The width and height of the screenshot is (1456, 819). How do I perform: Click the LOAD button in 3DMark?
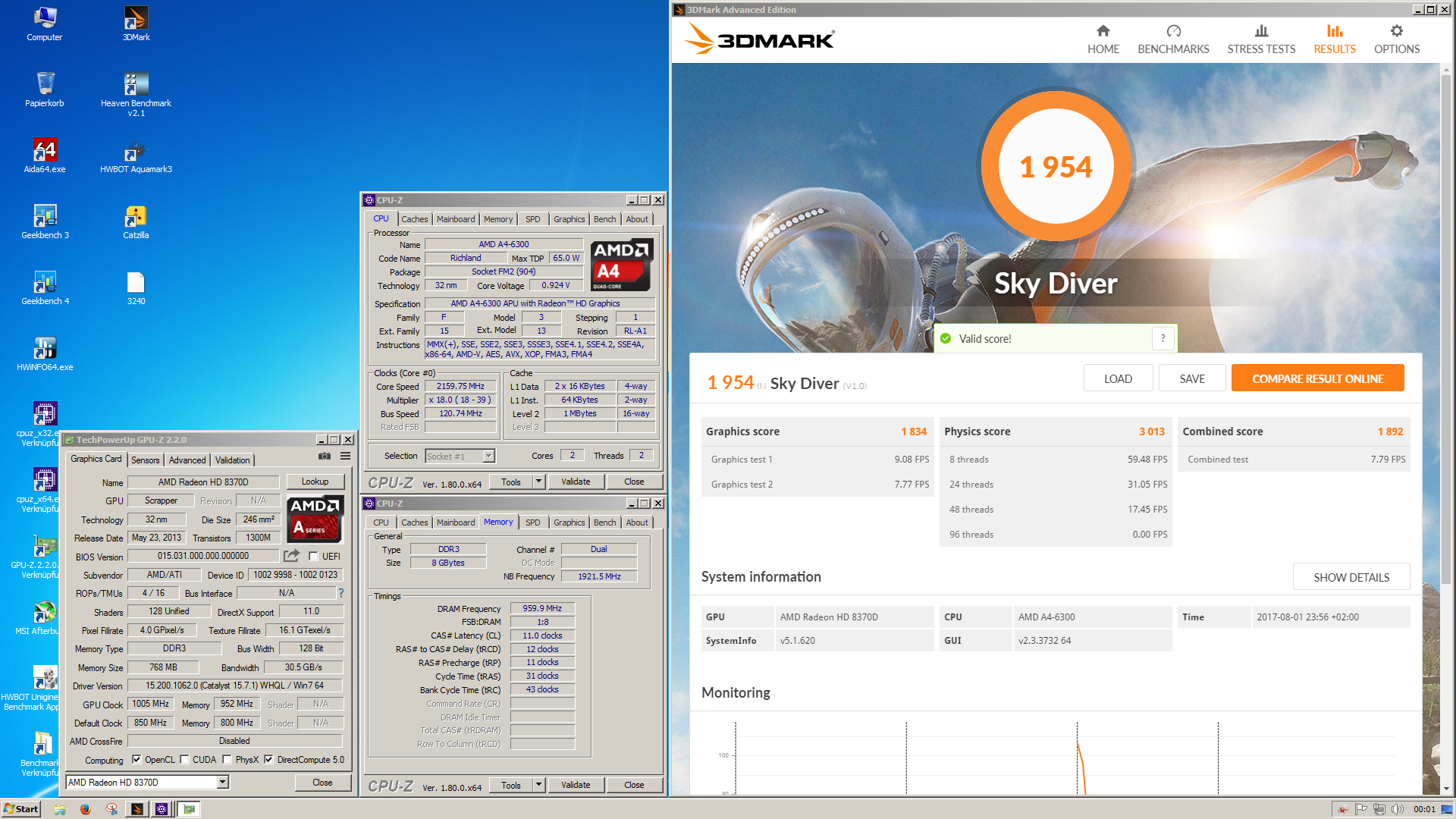point(1118,378)
